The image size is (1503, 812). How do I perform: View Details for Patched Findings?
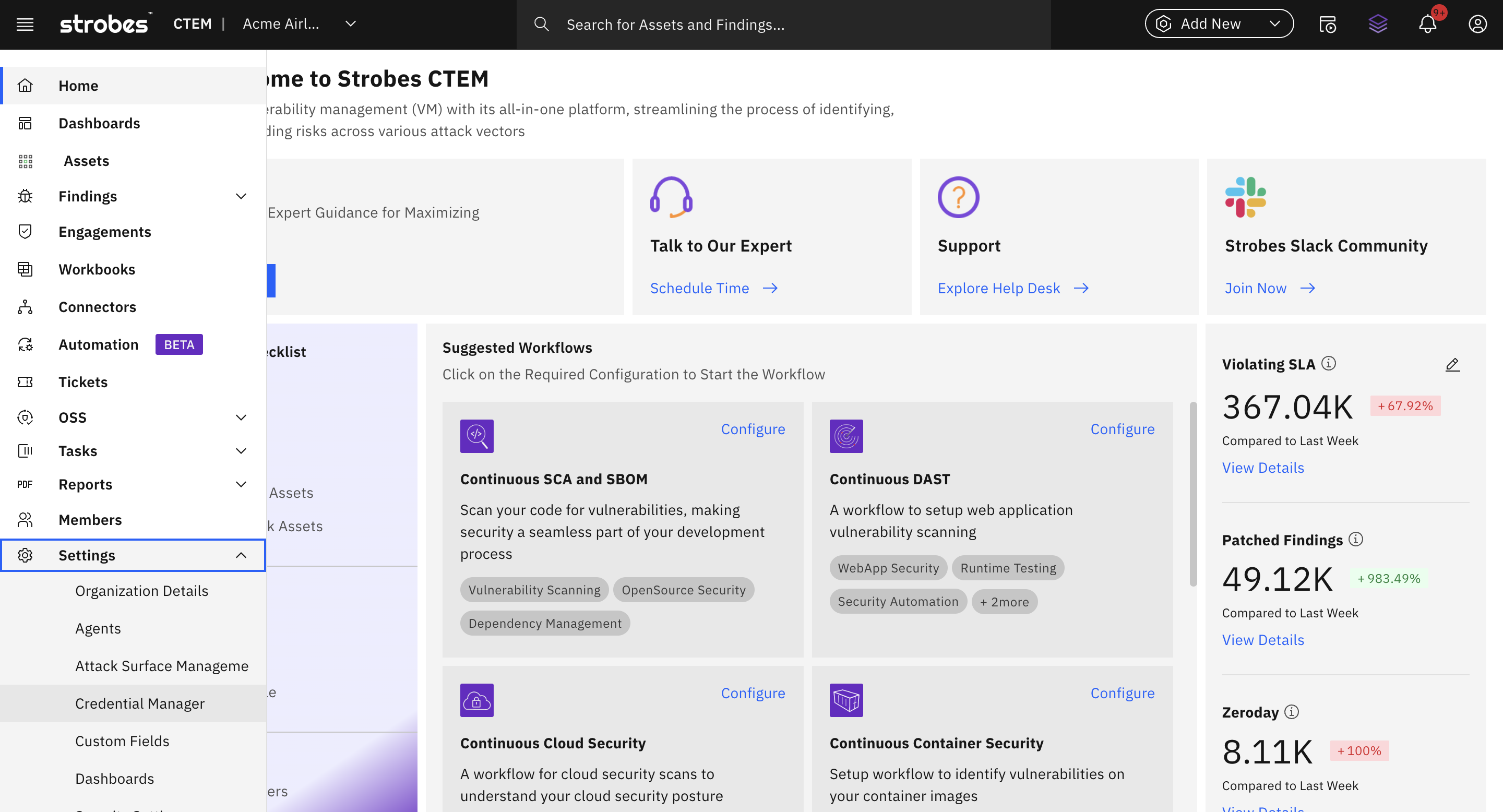coord(1262,640)
